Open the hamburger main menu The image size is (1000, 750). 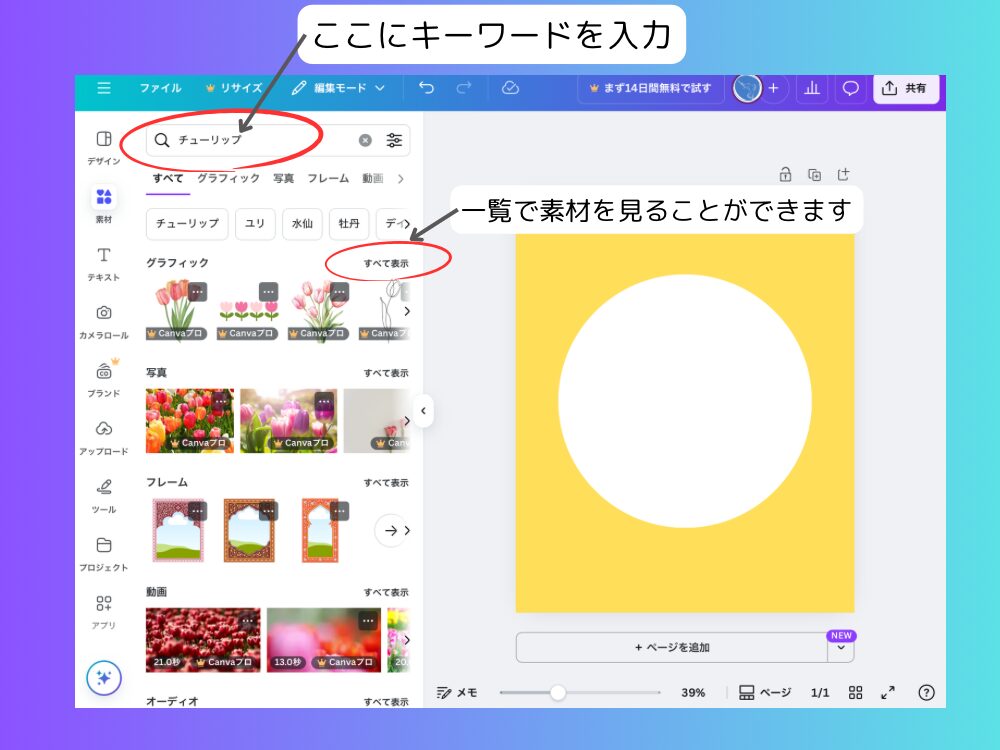[x=104, y=88]
